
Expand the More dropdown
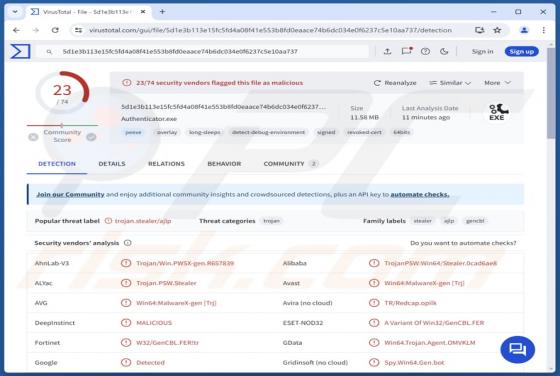point(498,83)
